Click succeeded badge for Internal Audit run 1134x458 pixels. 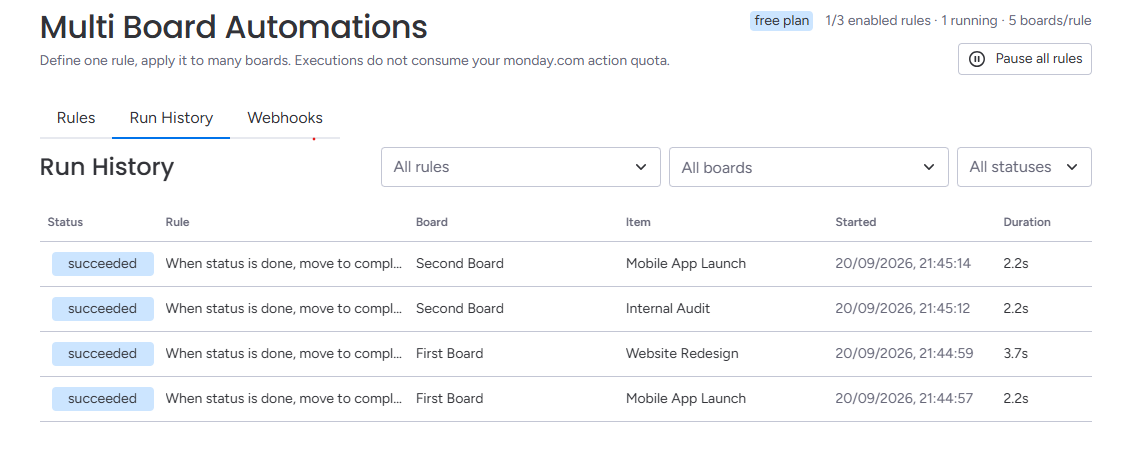103,309
